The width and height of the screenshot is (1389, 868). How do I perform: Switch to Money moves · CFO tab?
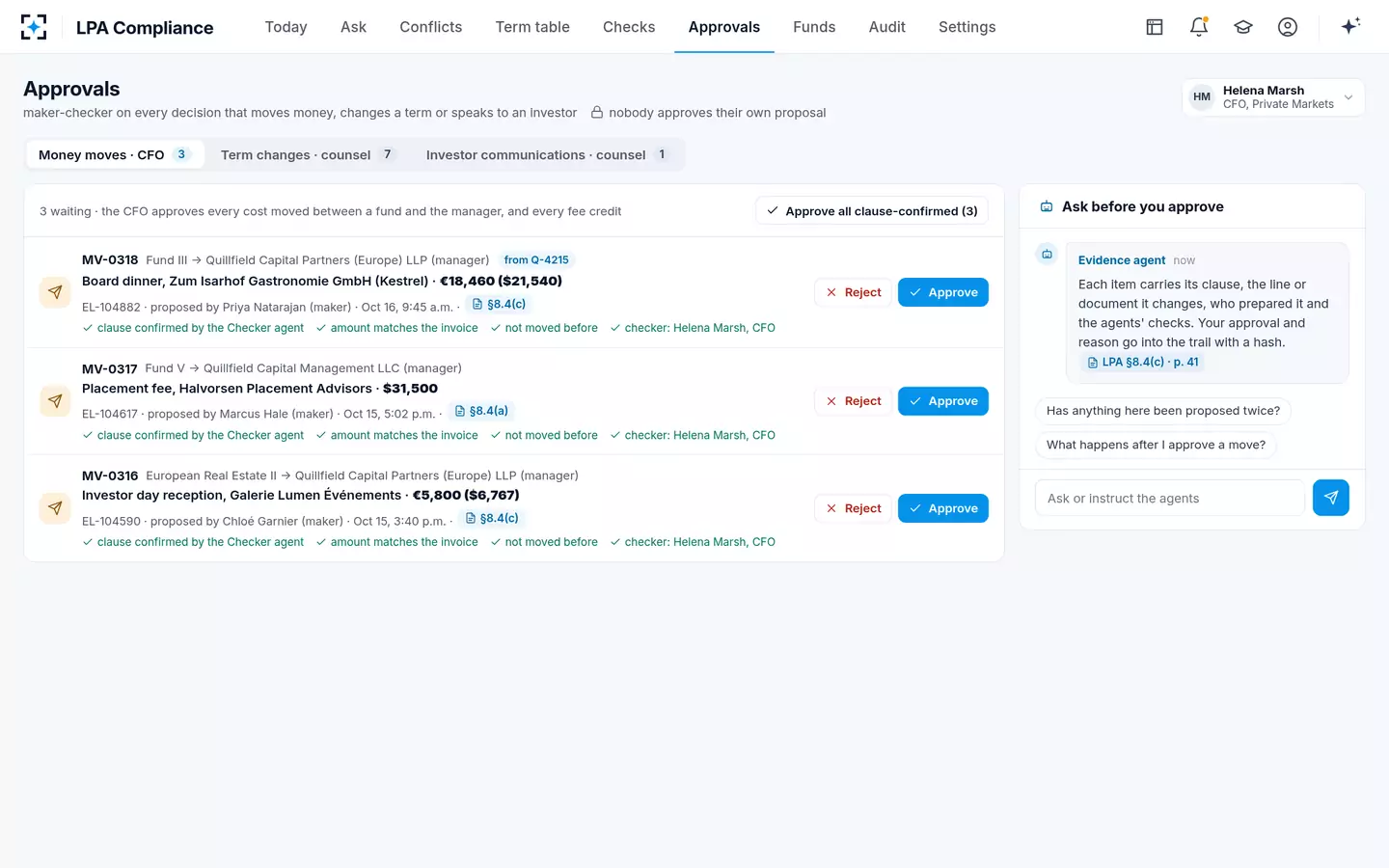pyautogui.click(x=115, y=154)
